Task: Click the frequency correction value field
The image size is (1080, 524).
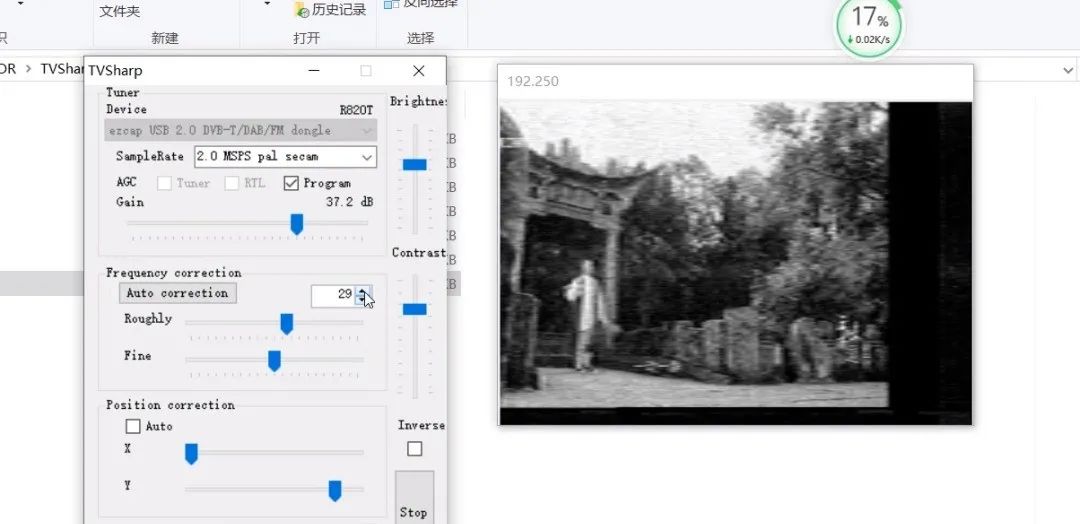Action: (333, 295)
